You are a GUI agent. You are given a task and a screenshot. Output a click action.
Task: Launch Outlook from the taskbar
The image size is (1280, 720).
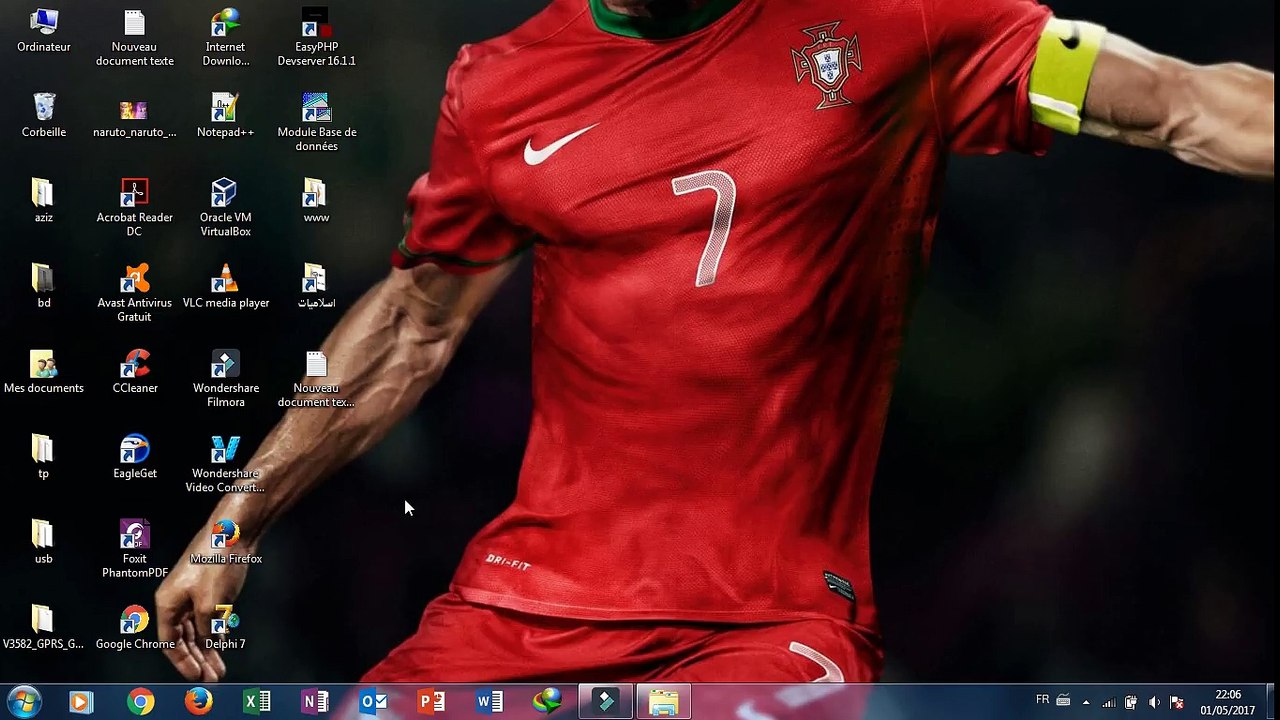pos(373,702)
